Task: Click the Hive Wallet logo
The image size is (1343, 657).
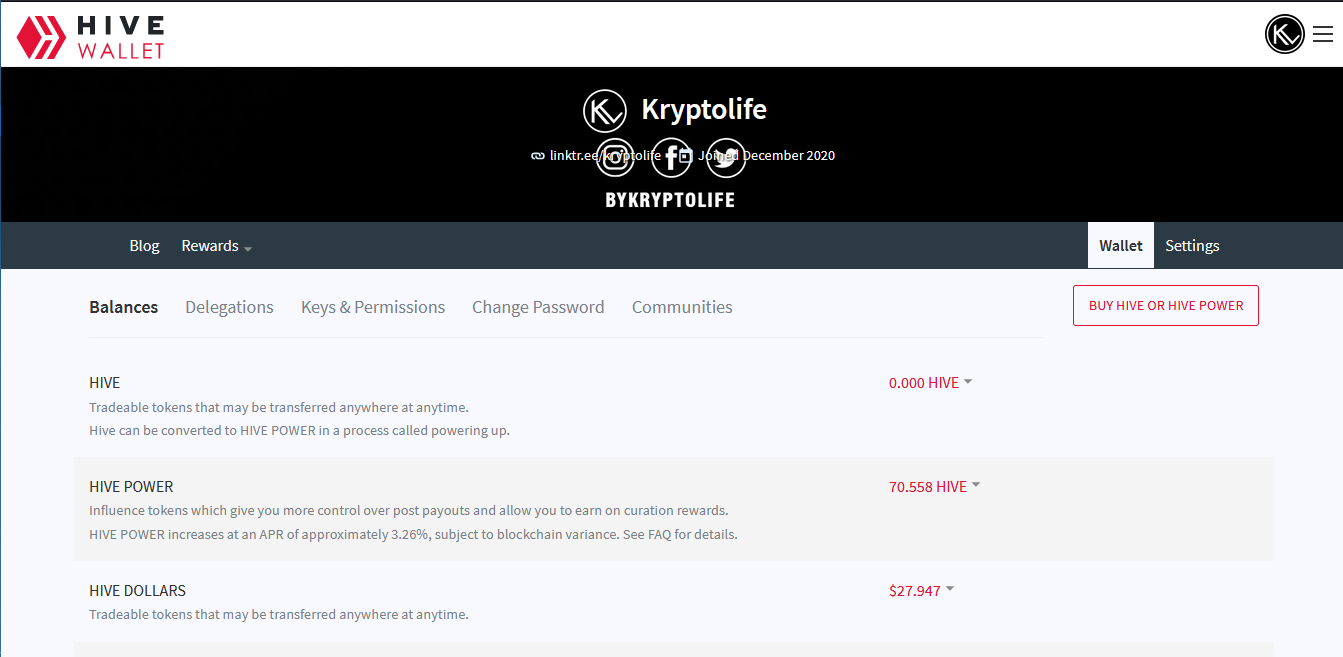Action: pos(90,36)
